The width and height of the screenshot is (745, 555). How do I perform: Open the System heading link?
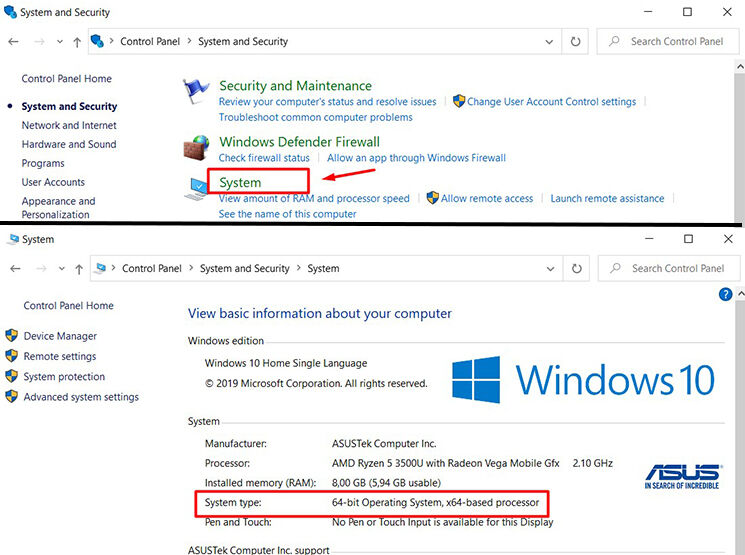point(240,182)
